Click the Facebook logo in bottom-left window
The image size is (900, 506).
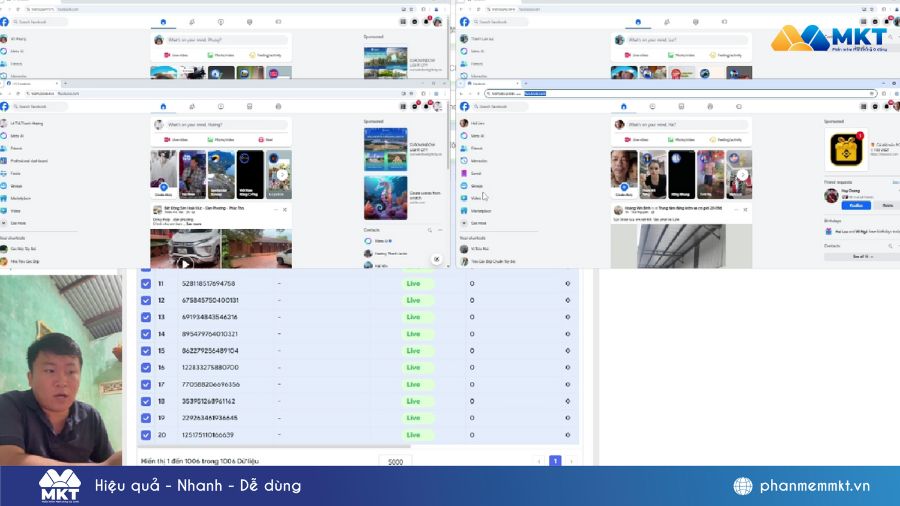pyautogui.click(x=5, y=106)
